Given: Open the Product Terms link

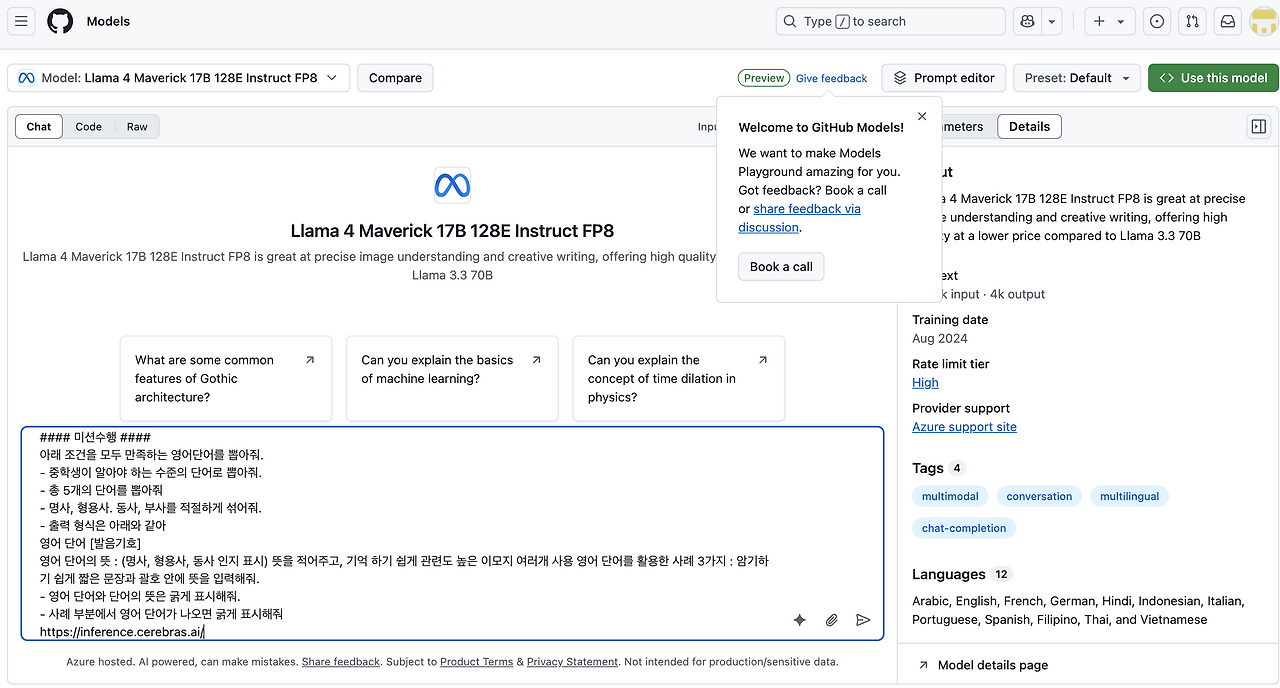Looking at the screenshot, I should click(476, 662).
